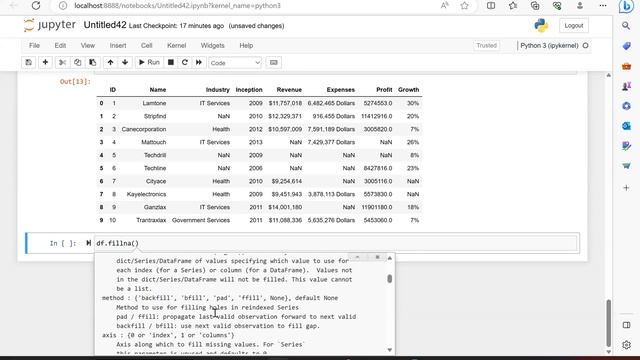
Task: Move selected cell up arrow
Action: 110,62
